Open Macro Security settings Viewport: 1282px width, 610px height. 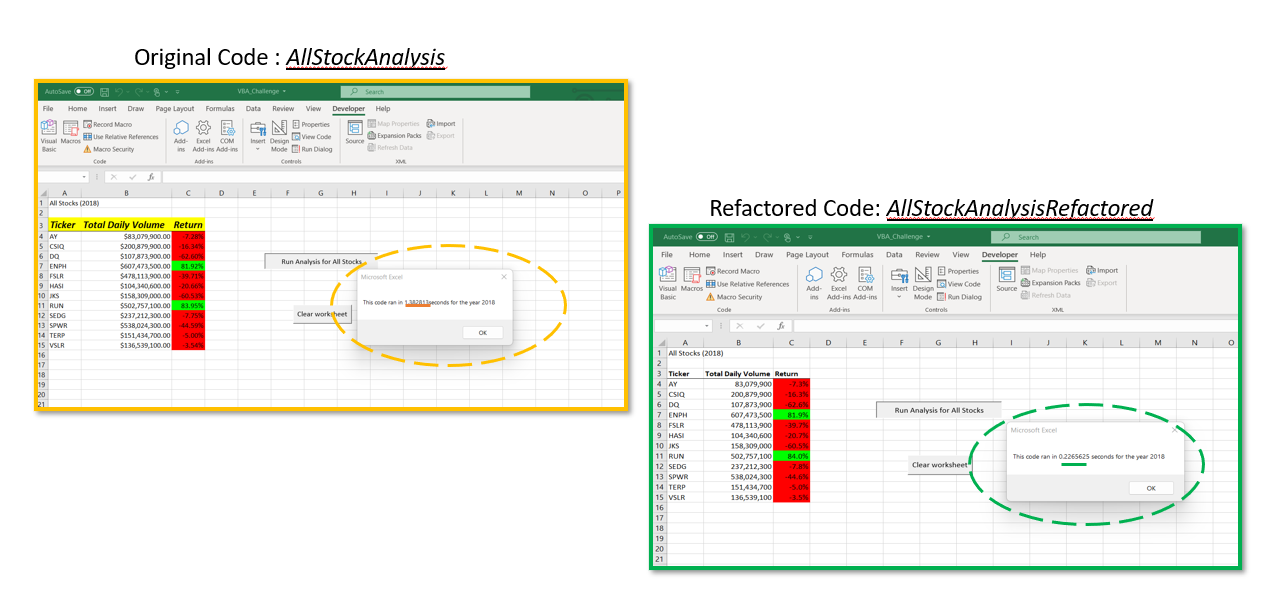click(114, 149)
